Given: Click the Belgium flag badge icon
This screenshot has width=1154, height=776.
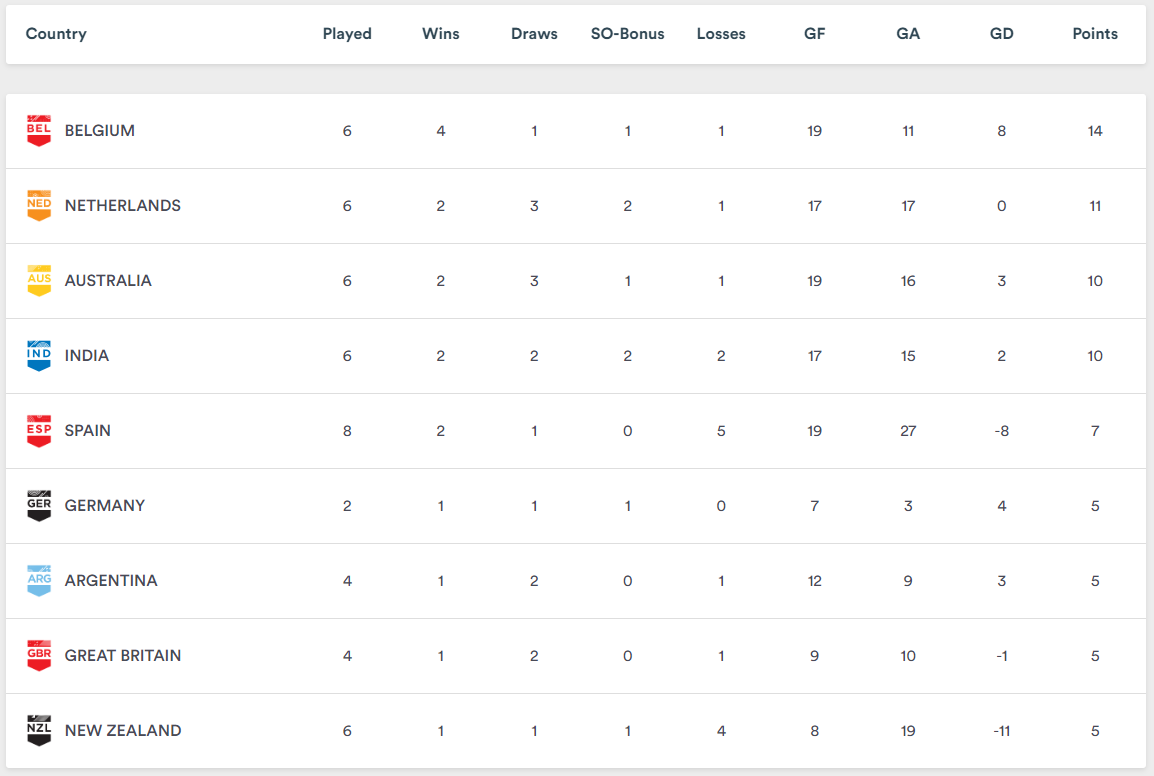Looking at the screenshot, I should point(39,131).
